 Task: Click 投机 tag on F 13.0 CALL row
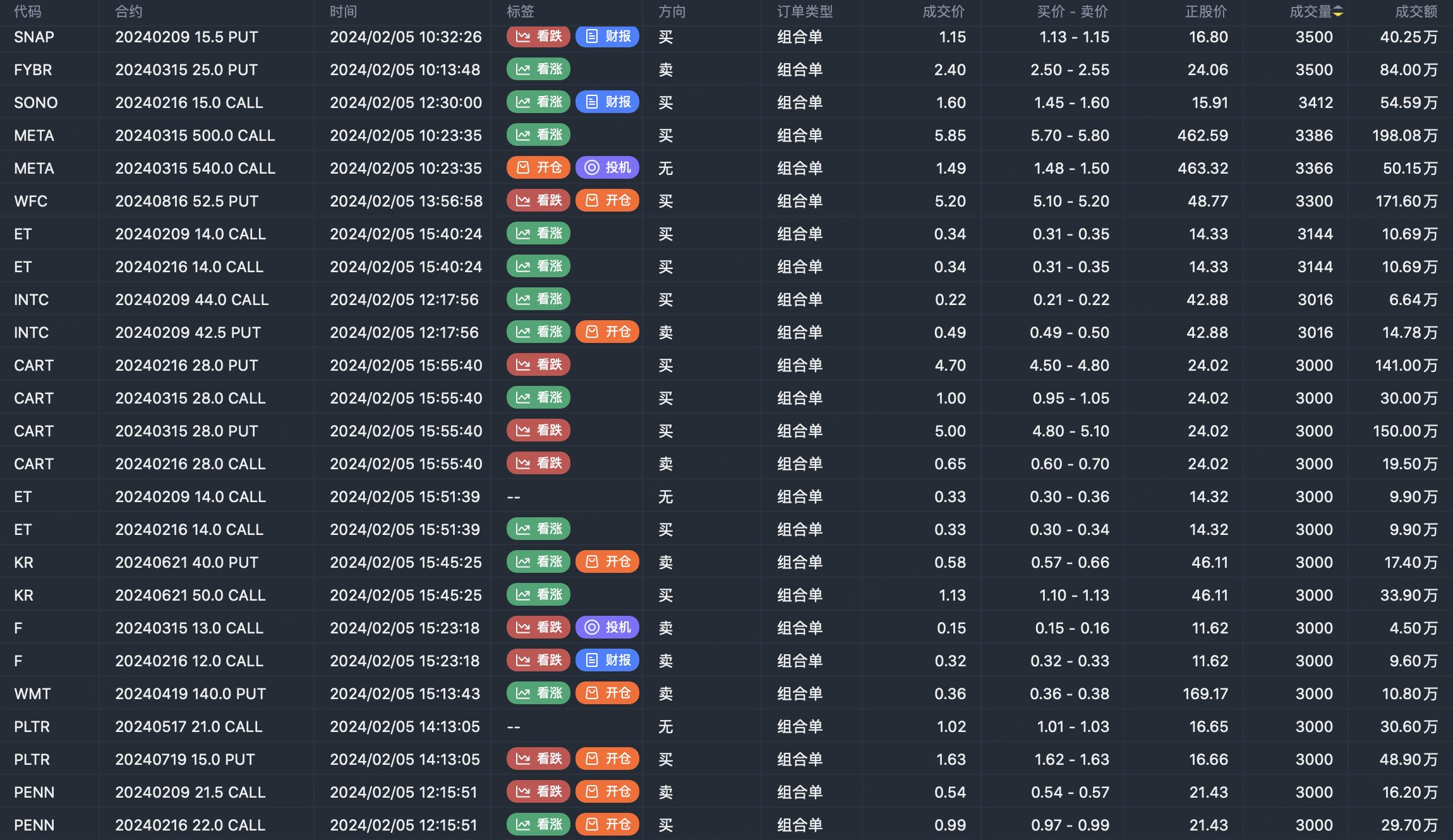pos(607,628)
